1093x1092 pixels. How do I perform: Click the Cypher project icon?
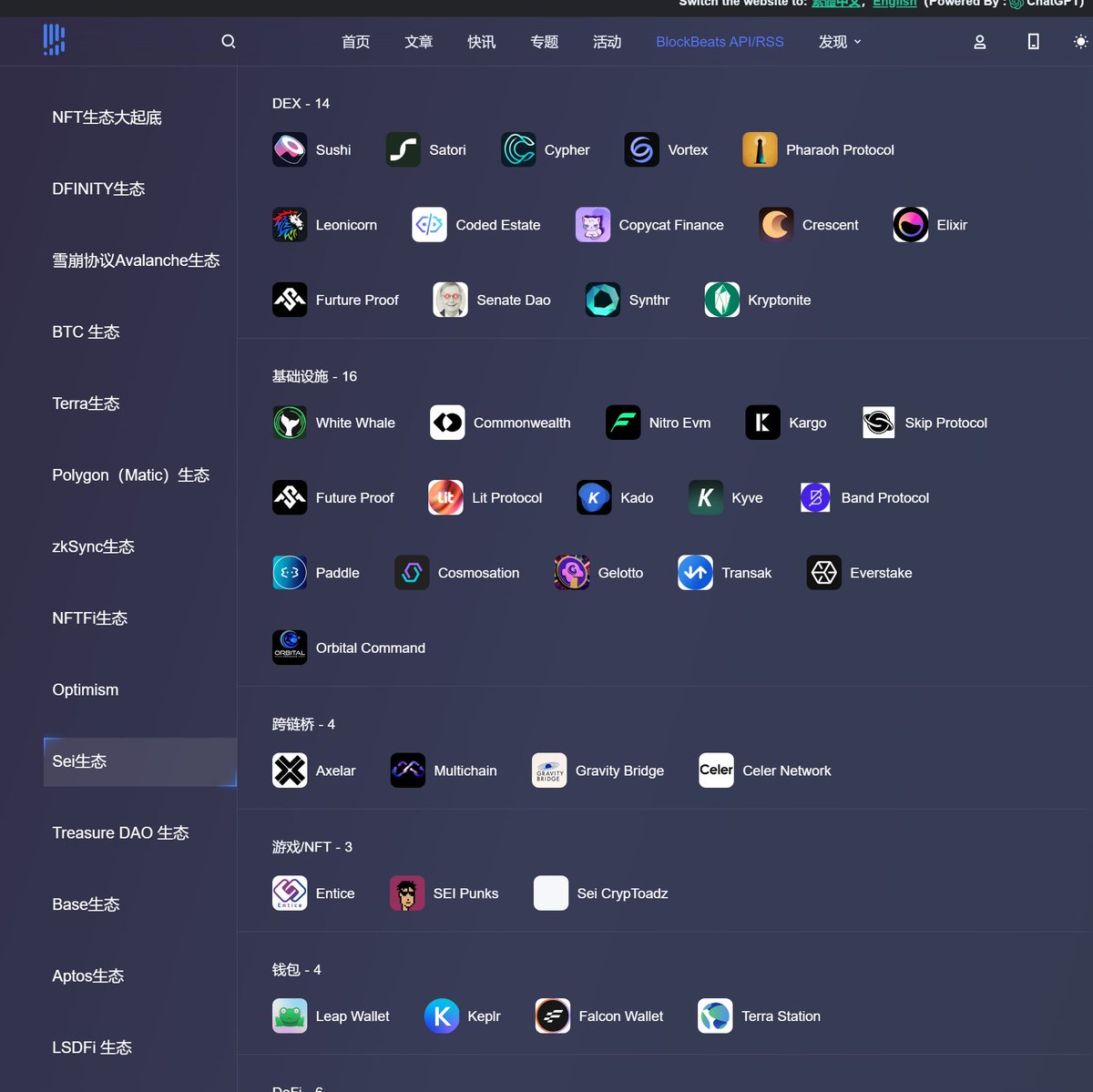click(x=518, y=149)
